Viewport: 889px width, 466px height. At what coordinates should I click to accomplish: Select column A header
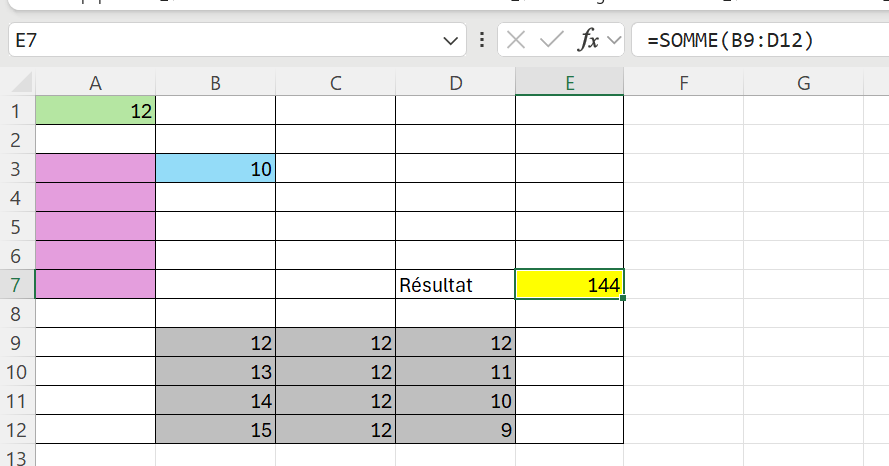[95, 84]
